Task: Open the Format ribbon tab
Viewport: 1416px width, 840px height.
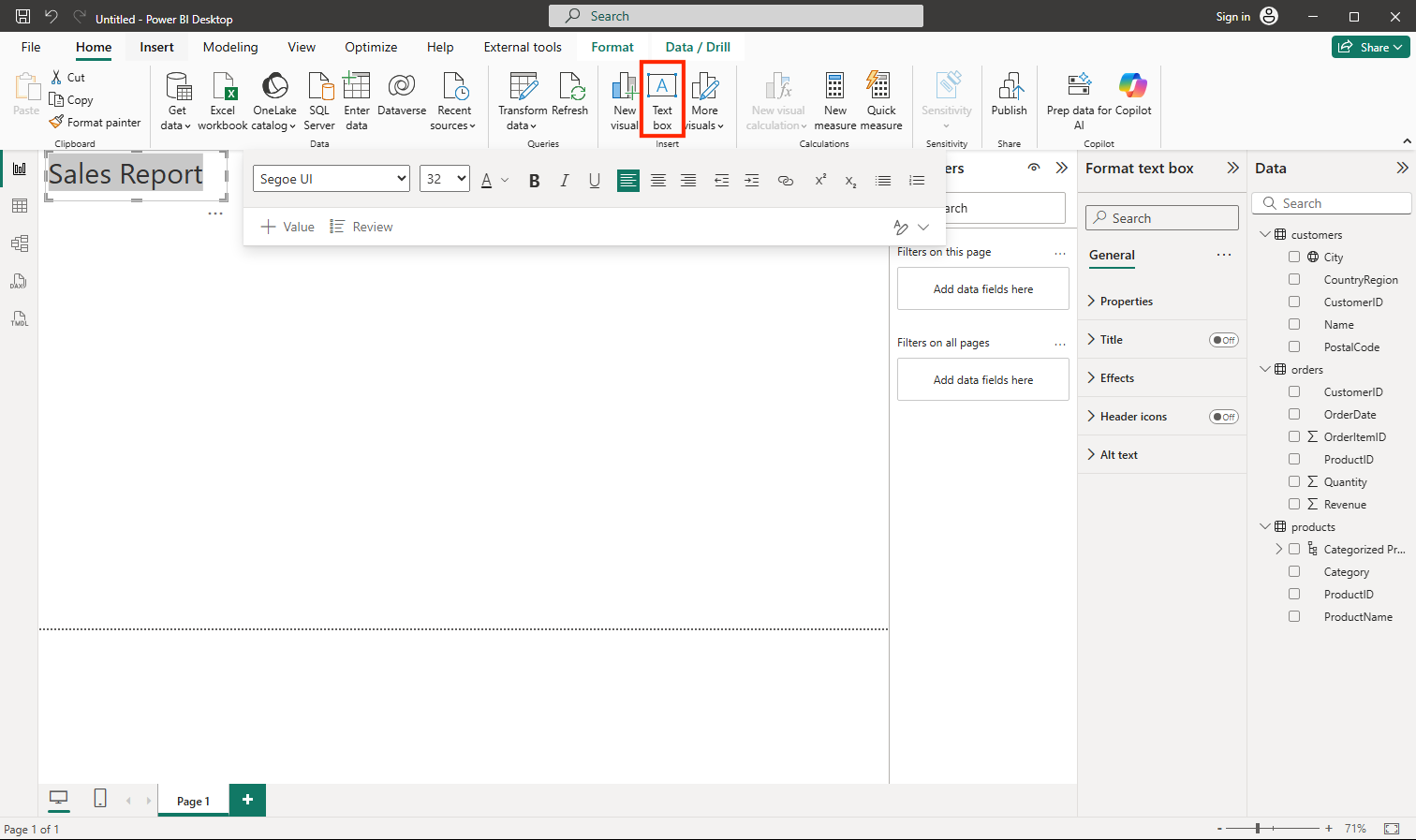Action: [612, 47]
